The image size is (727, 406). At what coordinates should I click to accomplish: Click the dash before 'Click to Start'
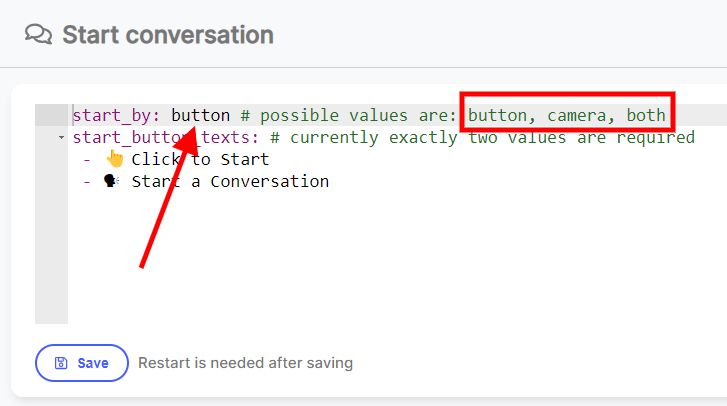pyautogui.click(x=87, y=159)
